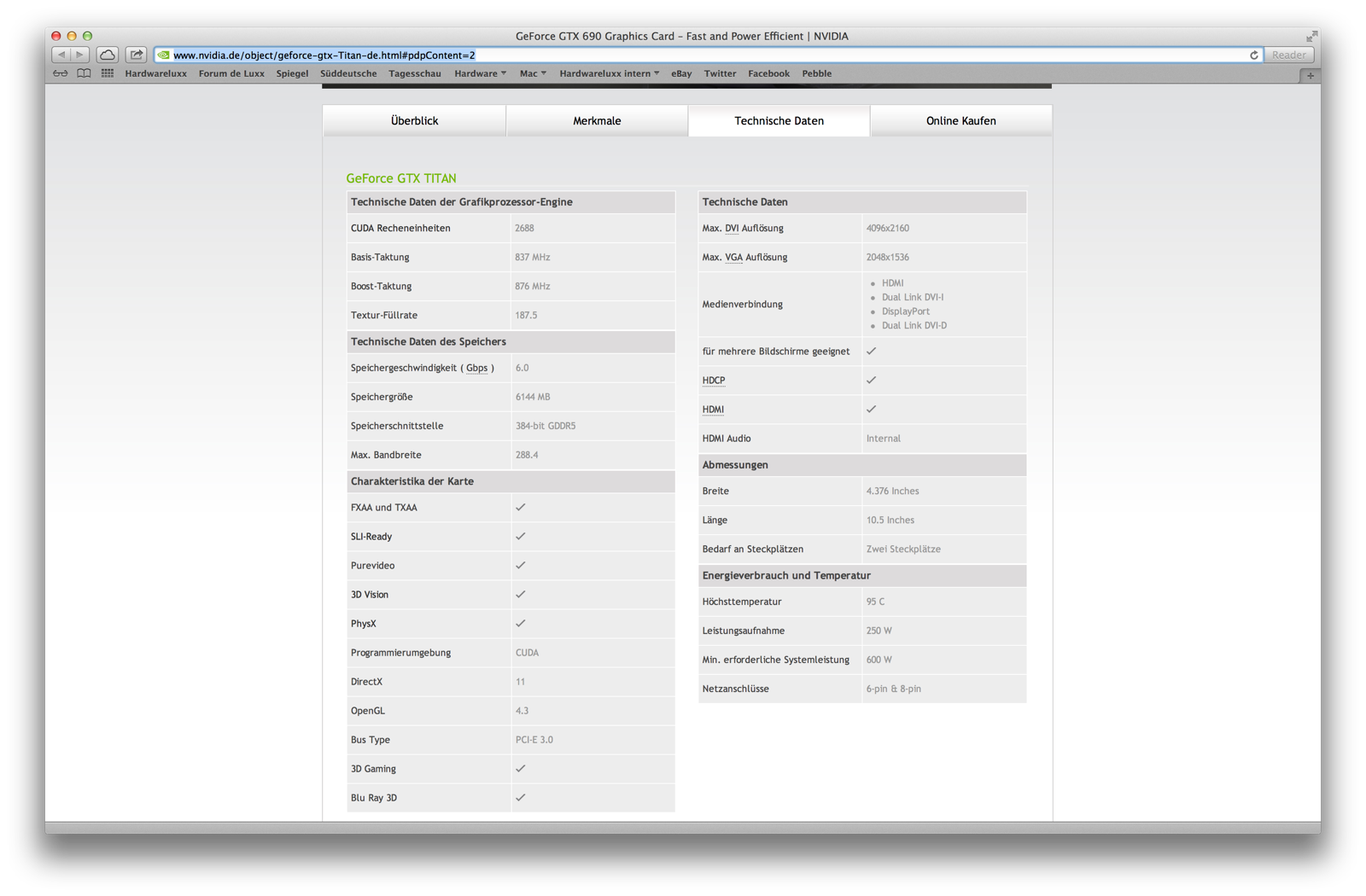The width and height of the screenshot is (1366, 896).
Task: Open the Tagesschau bookmark
Action: pyautogui.click(x=415, y=73)
